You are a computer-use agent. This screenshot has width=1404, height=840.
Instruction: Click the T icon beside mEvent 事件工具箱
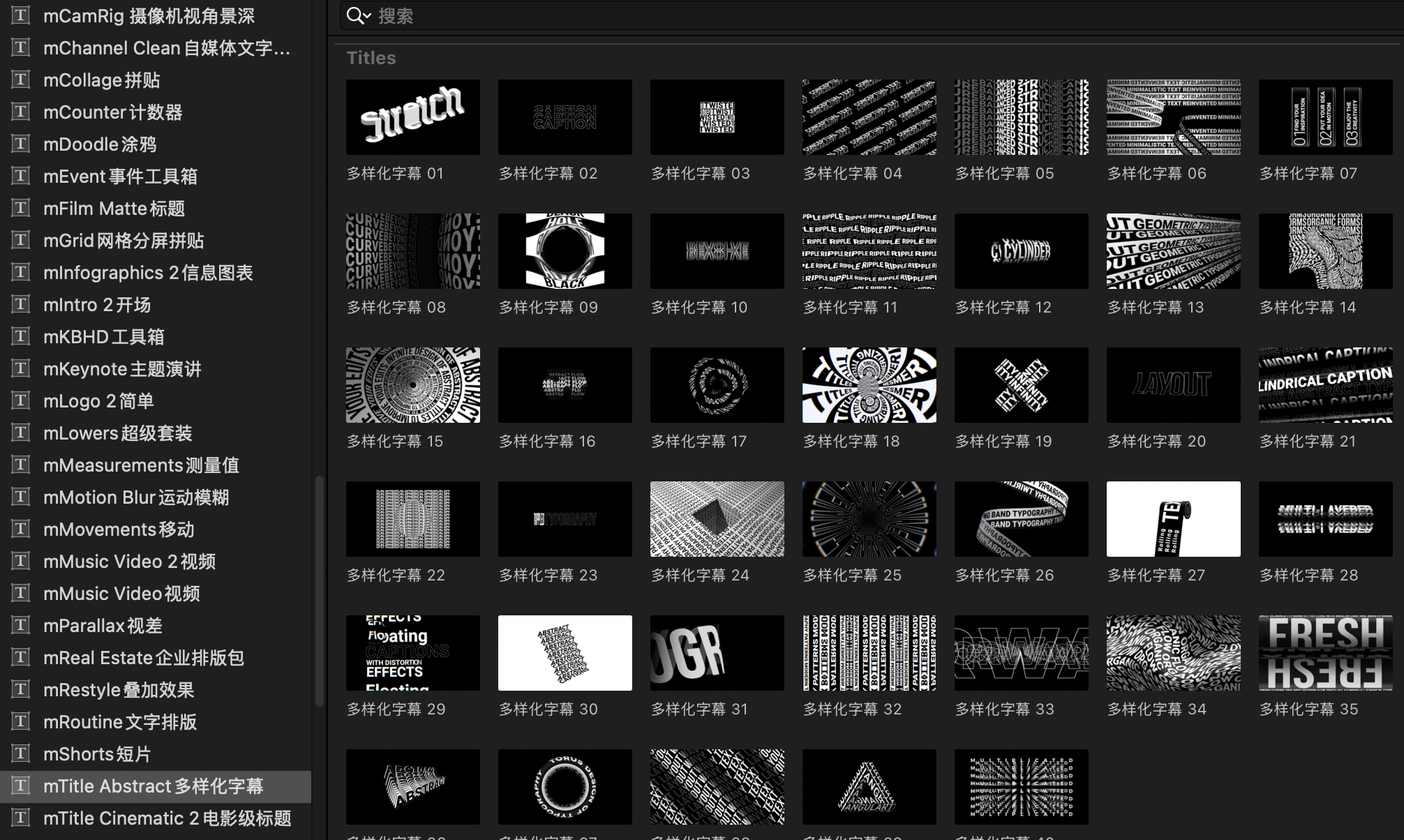[x=21, y=176]
